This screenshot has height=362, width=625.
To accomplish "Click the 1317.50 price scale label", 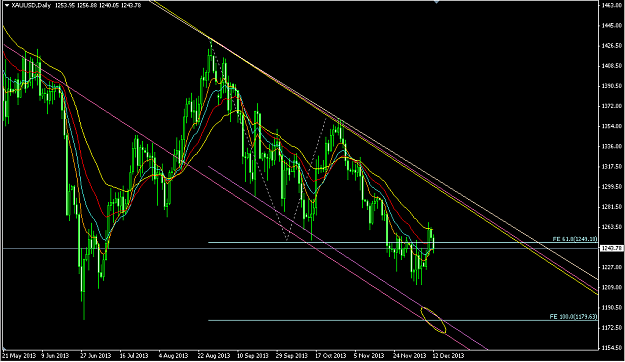I will (611, 166).
